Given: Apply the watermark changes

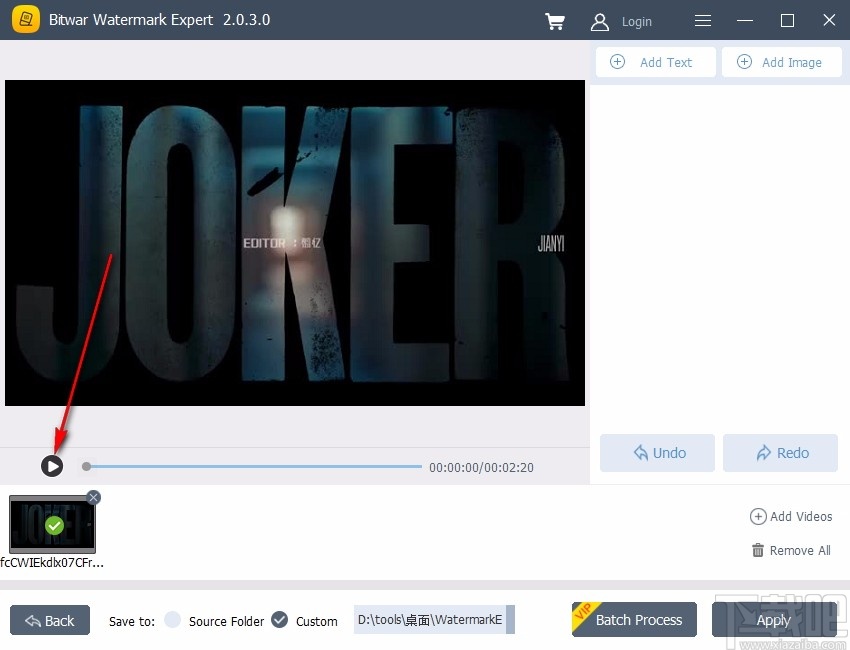Looking at the screenshot, I should pos(775,619).
